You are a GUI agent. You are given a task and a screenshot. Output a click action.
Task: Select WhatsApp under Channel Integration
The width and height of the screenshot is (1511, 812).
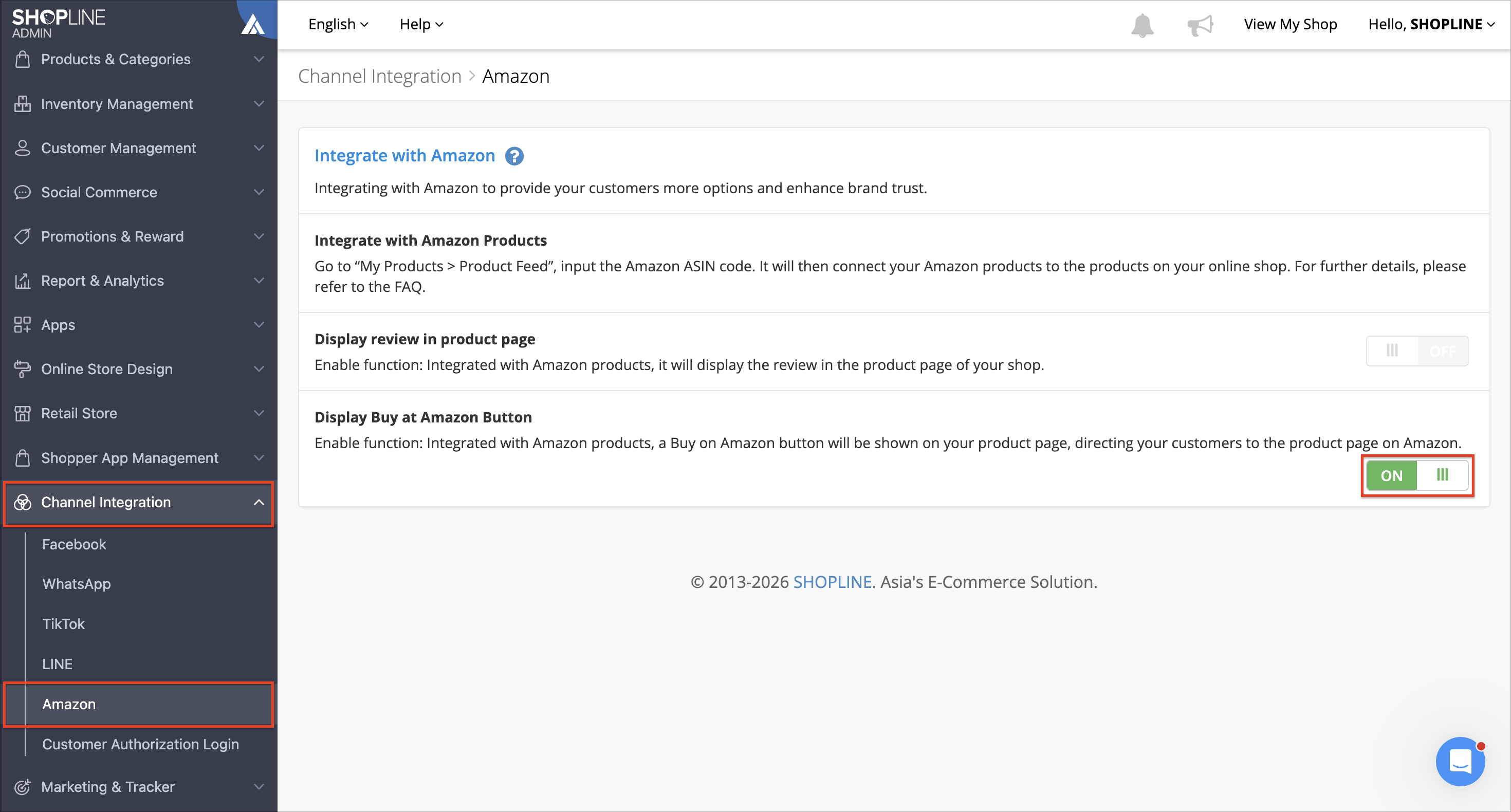tap(76, 584)
